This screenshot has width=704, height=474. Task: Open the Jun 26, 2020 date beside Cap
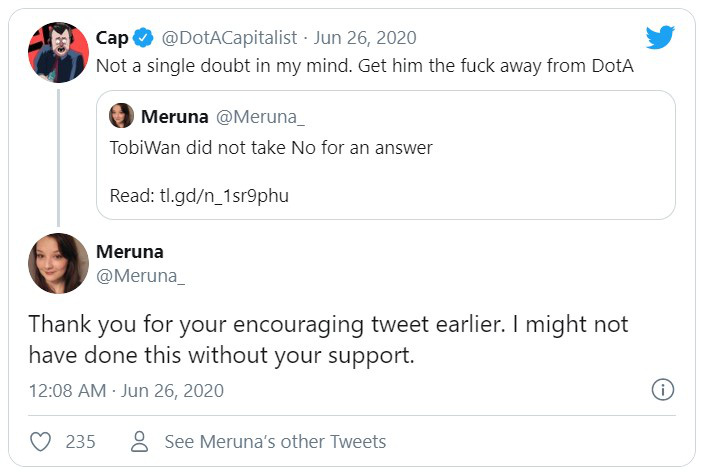[x=365, y=38]
